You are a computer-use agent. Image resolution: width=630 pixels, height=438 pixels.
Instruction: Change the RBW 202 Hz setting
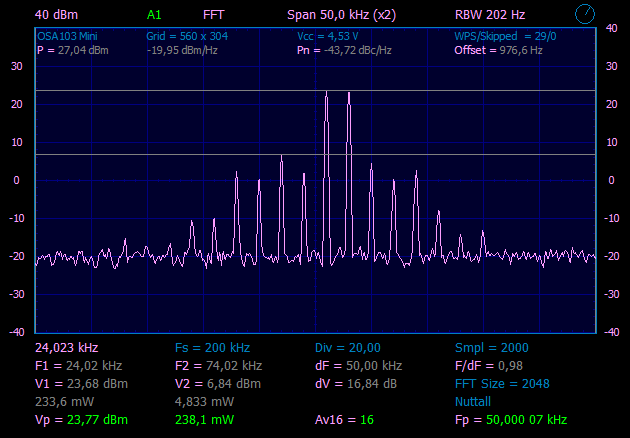click(x=489, y=15)
